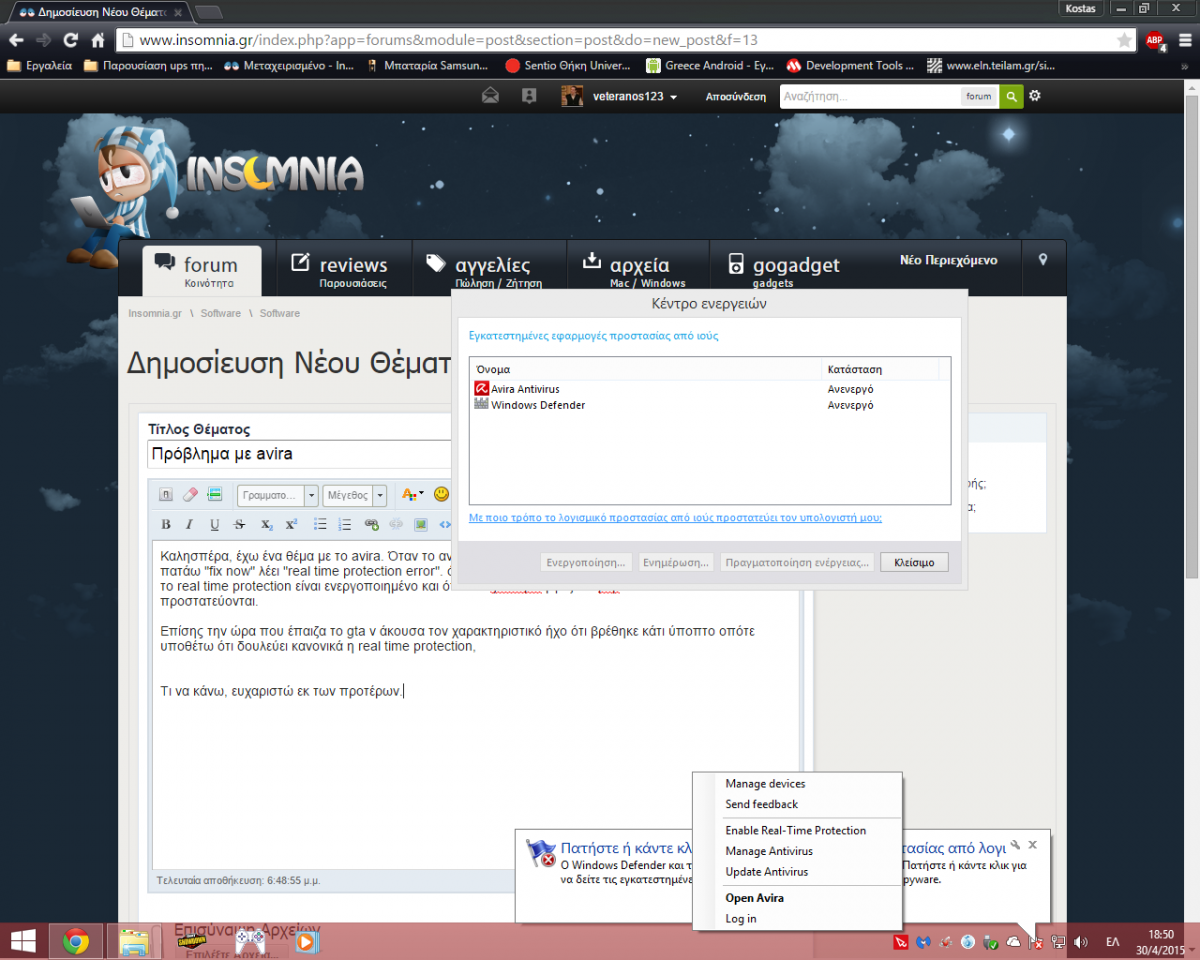Insert a numbered list
The image size is (1200, 960).
click(345, 524)
